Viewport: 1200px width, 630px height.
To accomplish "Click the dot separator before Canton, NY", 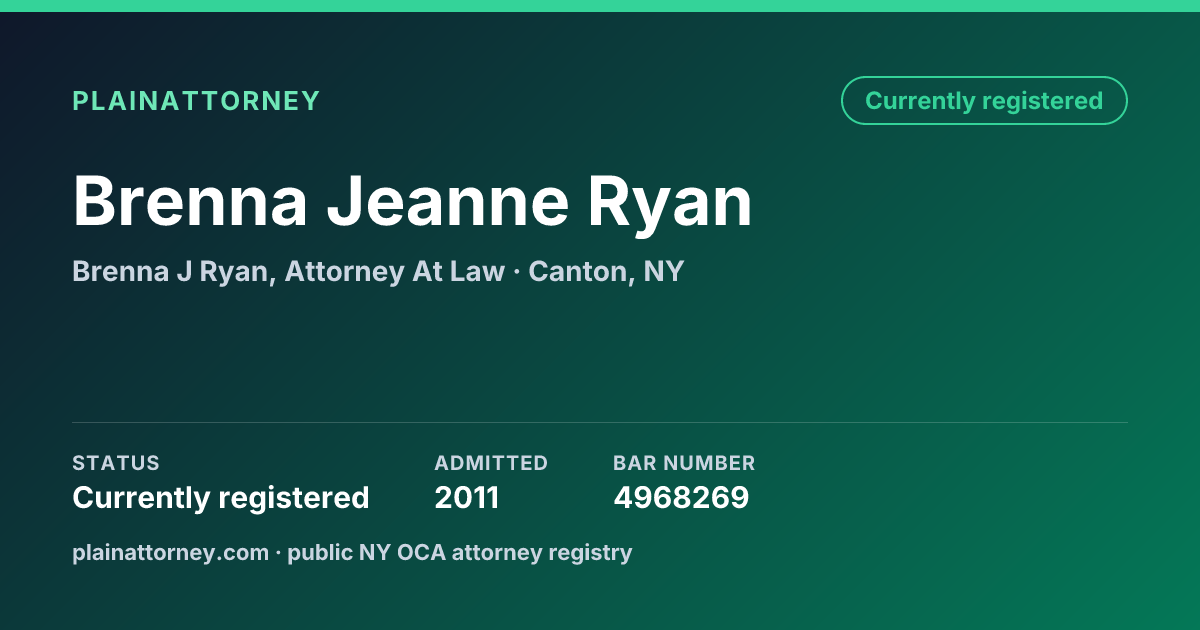I will click(x=516, y=272).
